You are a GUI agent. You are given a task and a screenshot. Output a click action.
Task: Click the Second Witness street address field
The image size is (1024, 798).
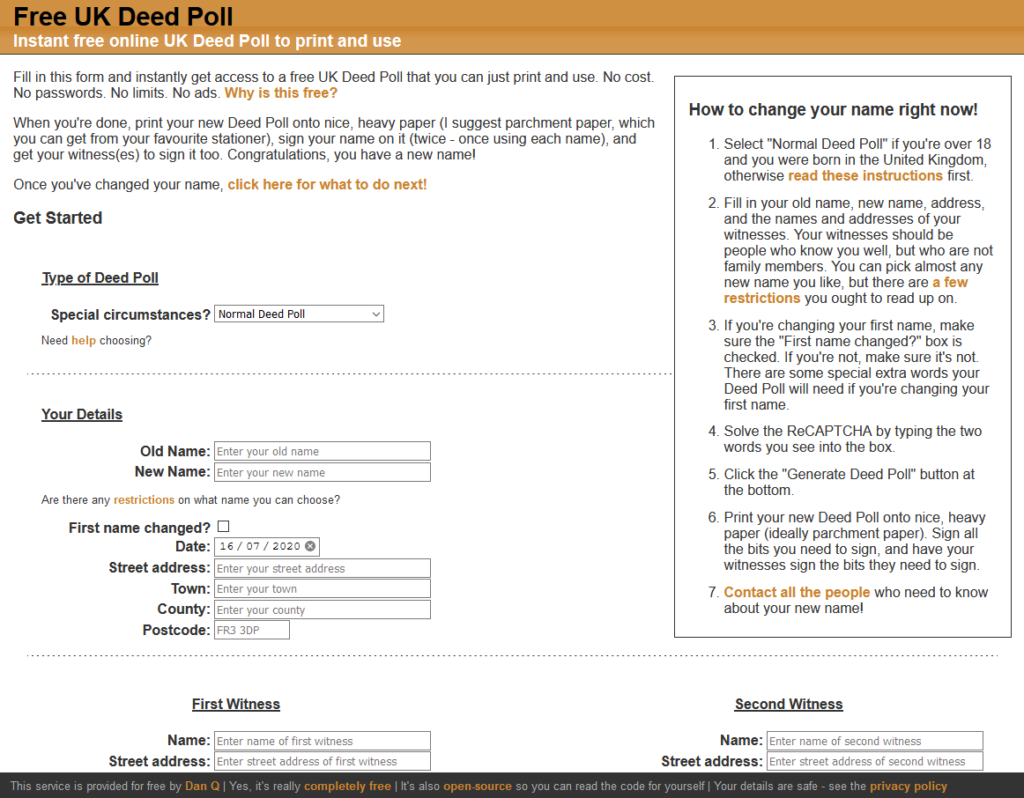click(x=874, y=761)
